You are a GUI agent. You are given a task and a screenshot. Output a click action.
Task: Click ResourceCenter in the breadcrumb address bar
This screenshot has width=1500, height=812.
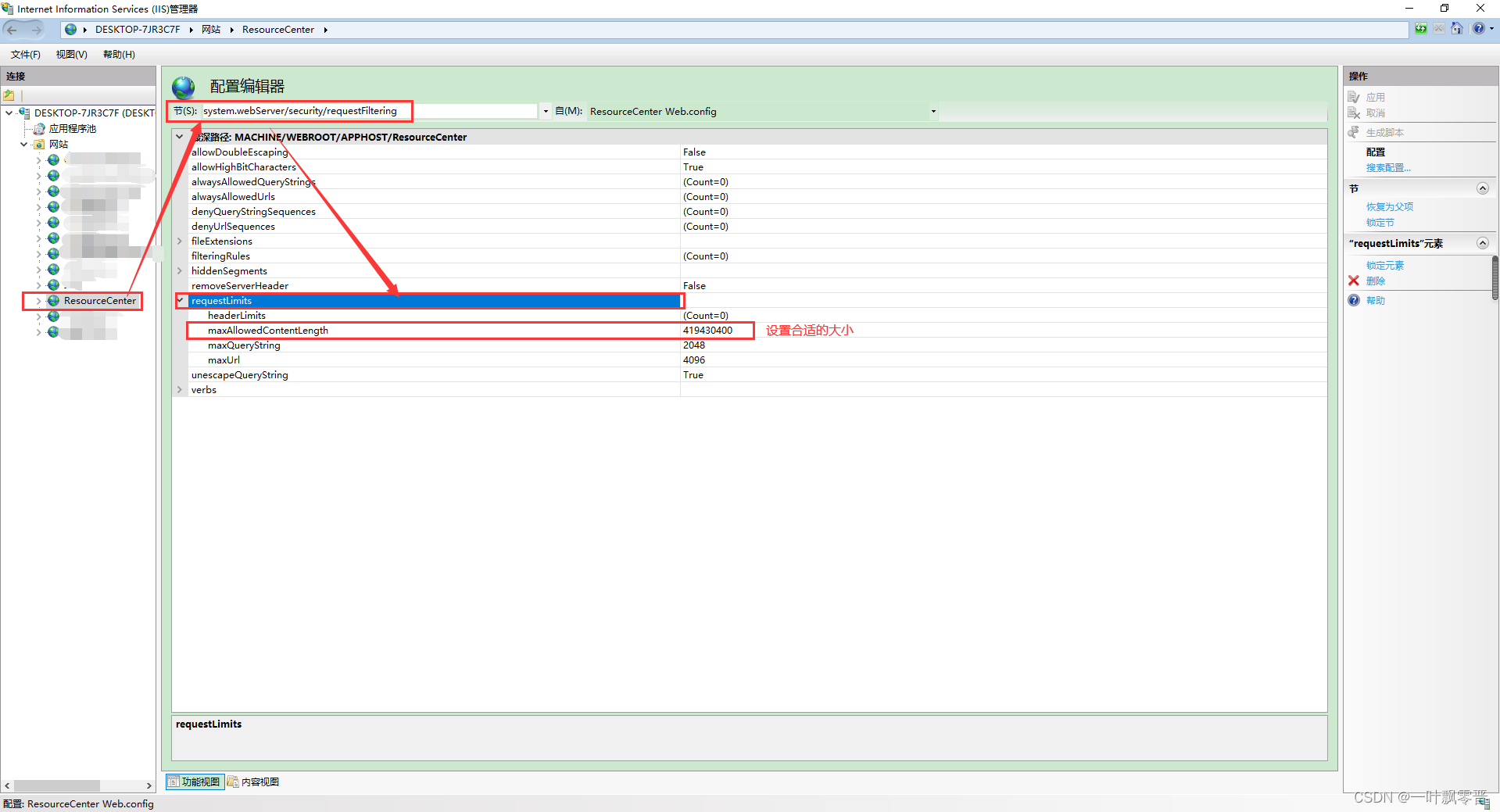pos(278,30)
